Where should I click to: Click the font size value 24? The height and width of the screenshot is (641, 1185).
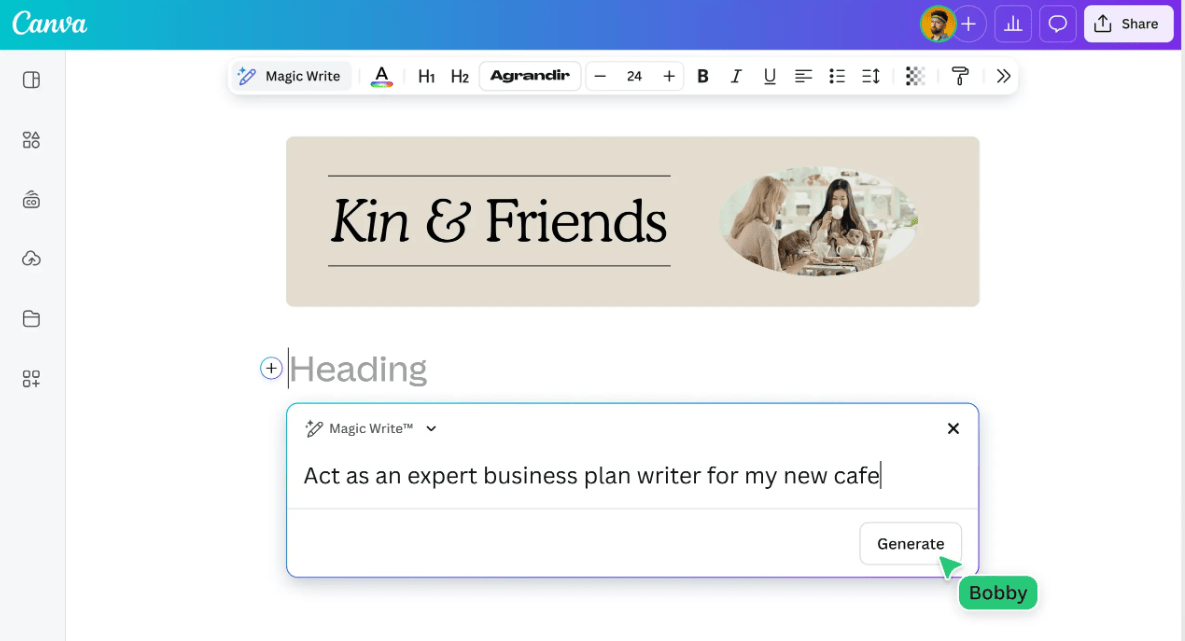click(x=634, y=76)
